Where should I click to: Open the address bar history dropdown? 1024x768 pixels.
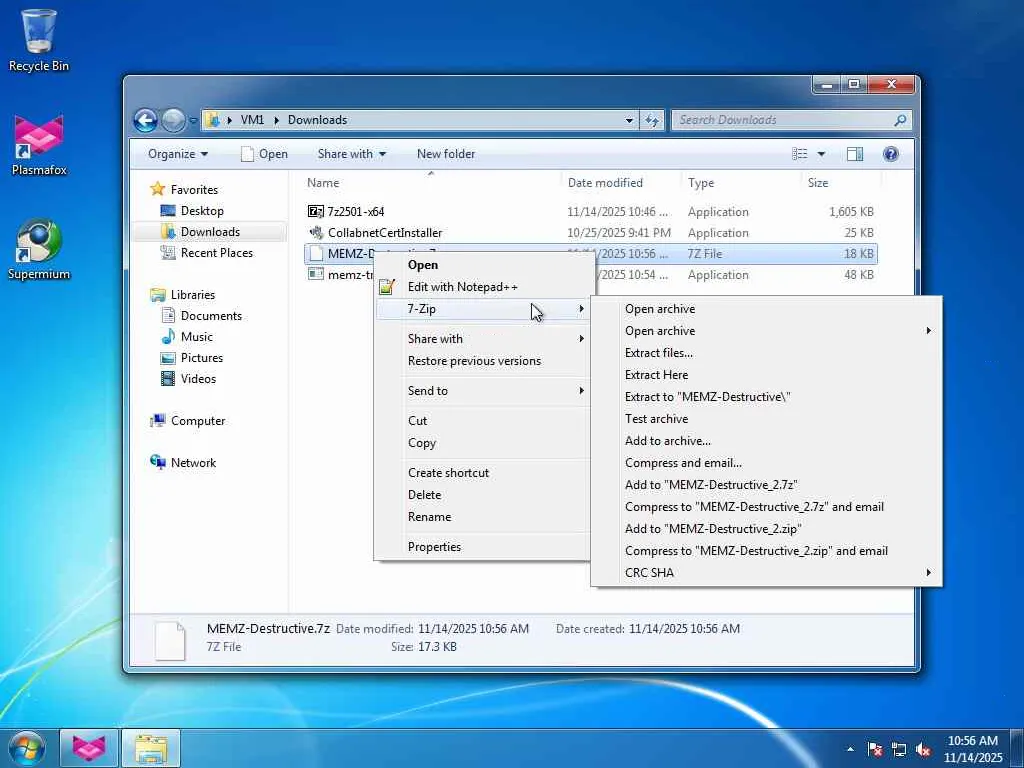tap(629, 120)
